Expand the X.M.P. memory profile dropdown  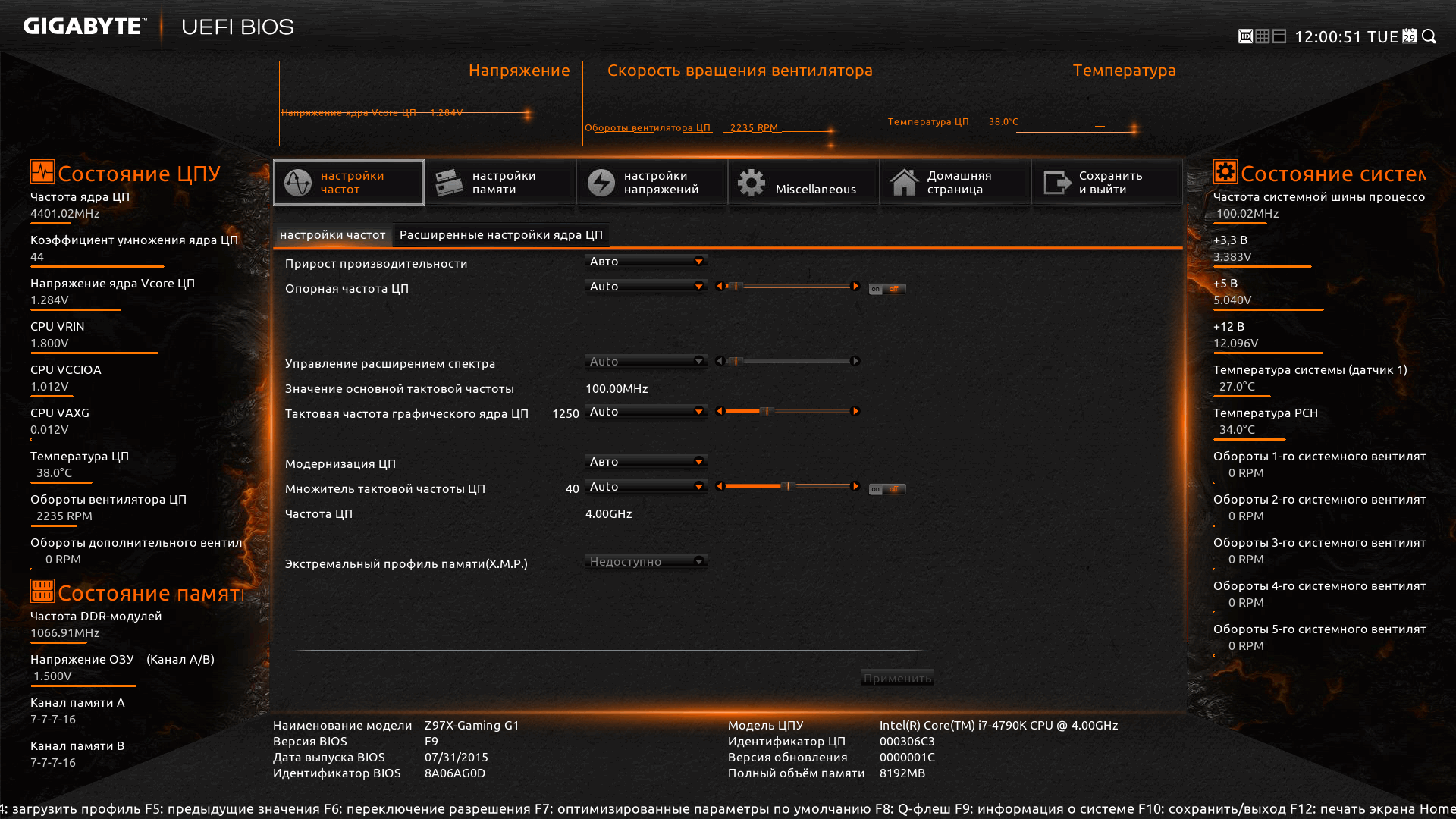click(647, 562)
